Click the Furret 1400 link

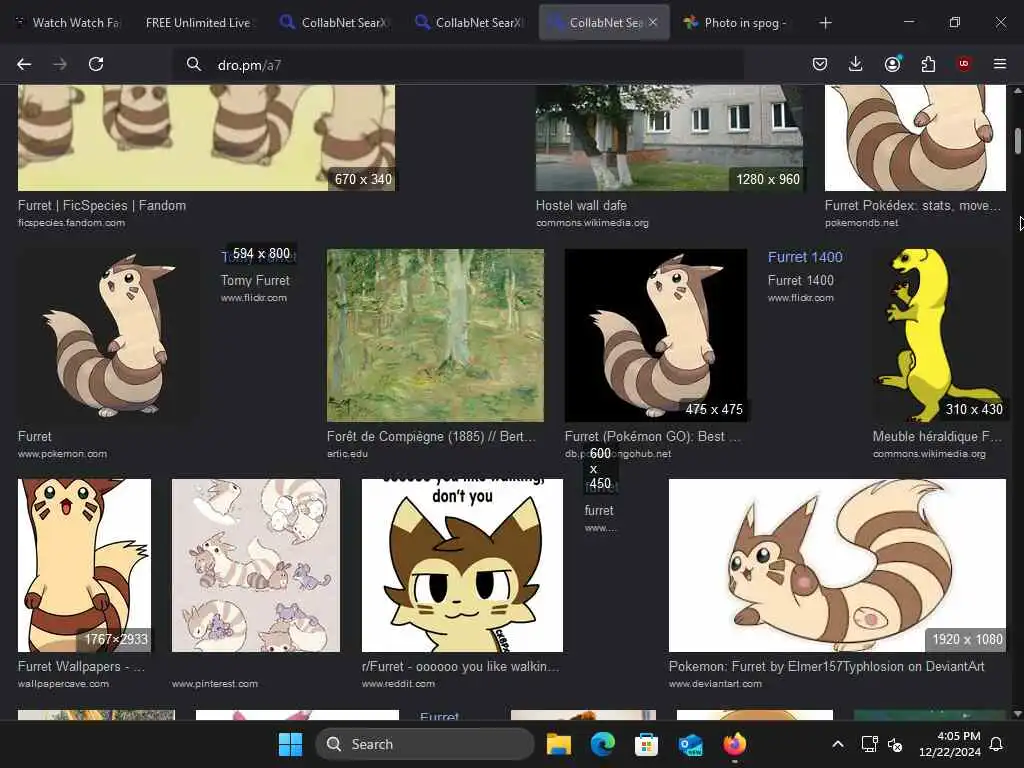[805, 257]
